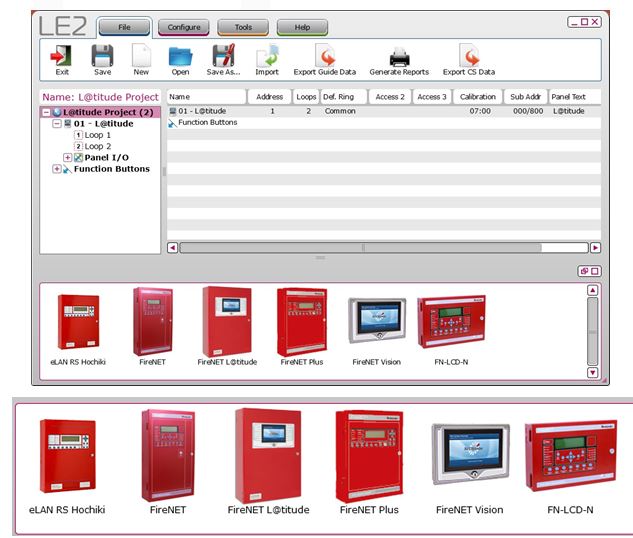633x538 pixels.
Task: Select the FireNET panel in the window palette
Action: pos(153,322)
